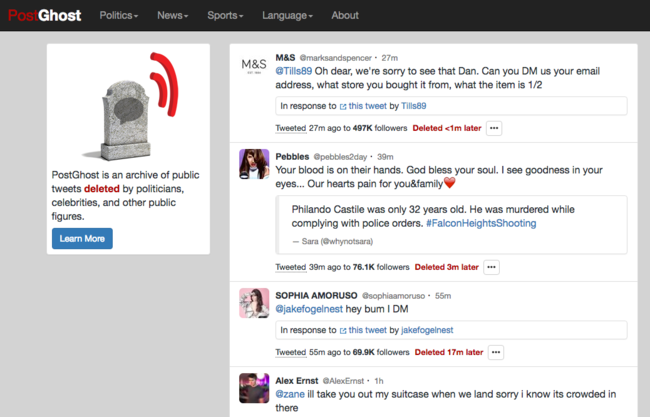Open the Pebbles profile avatar
650x417 pixels.
click(x=254, y=164)
